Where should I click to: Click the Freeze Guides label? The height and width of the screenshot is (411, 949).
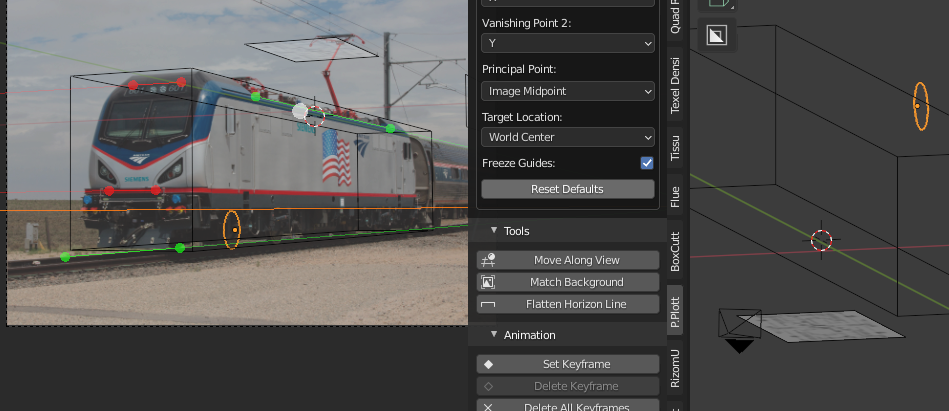[x=518, y=163]
